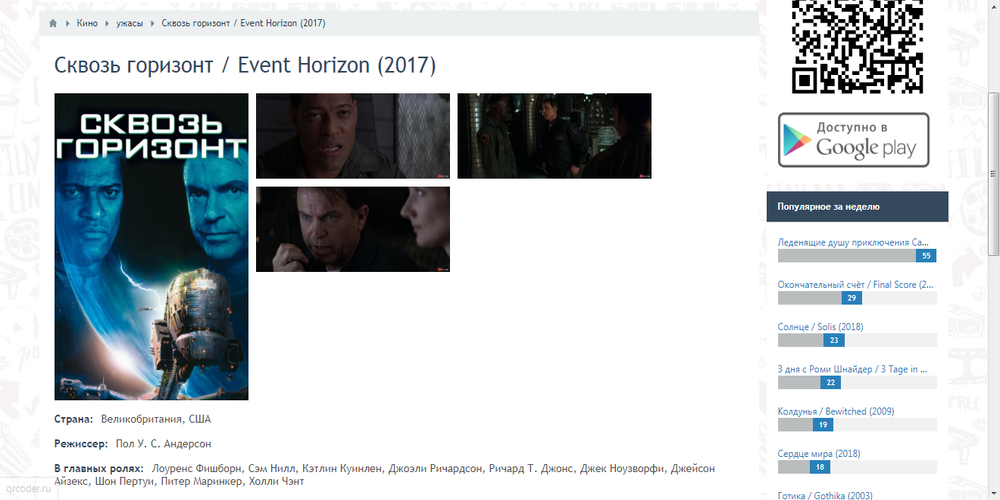
Task: Click the QR code image
Action: tap(857, 45)
